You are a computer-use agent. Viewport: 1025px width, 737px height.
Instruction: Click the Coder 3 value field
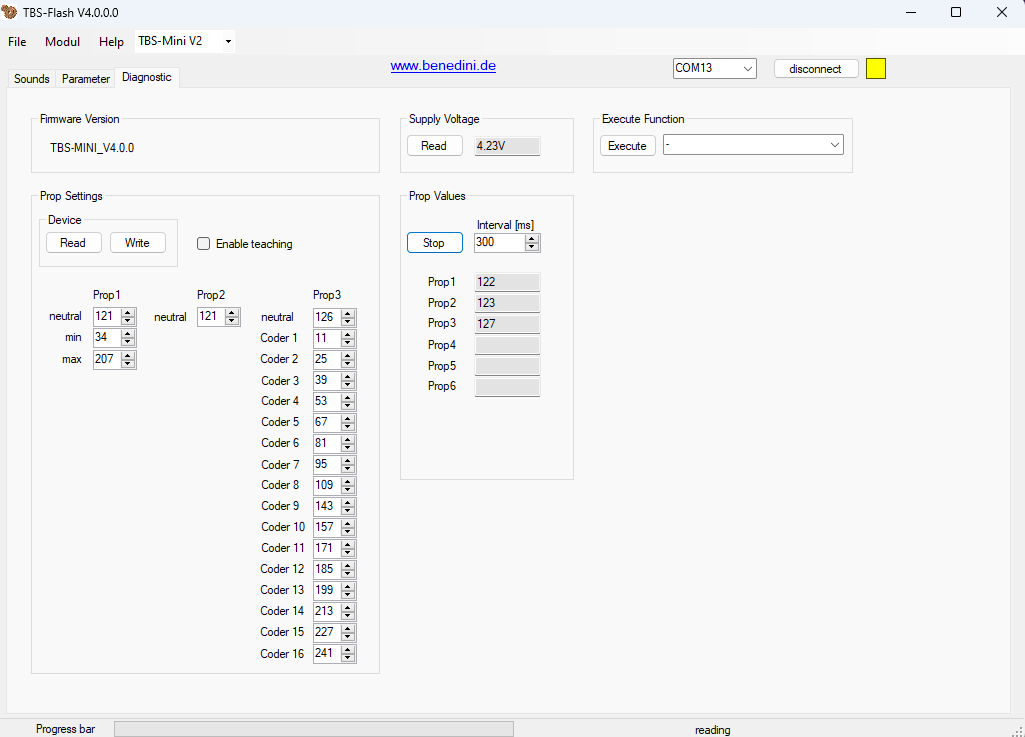click(x=327, y=380)
